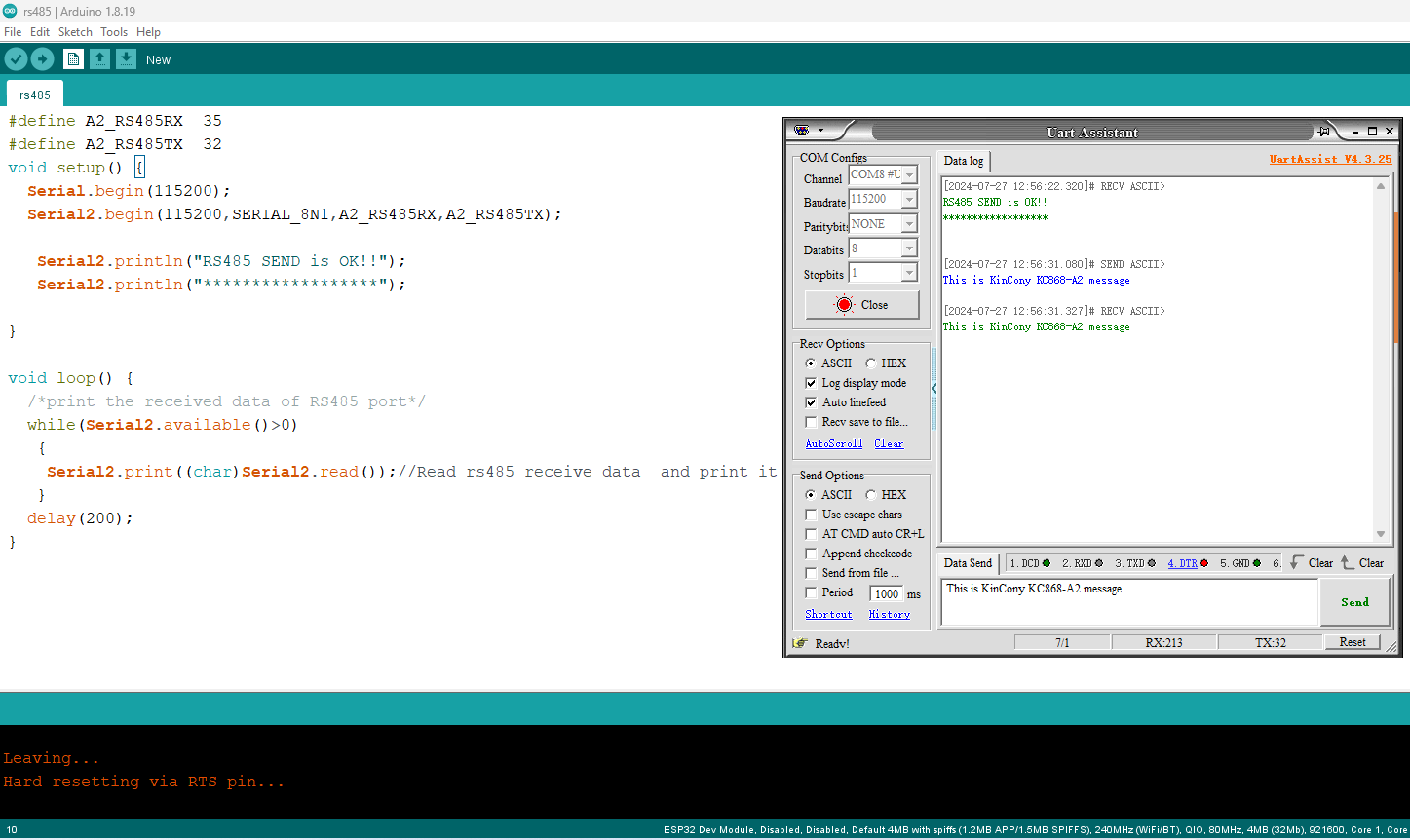Click the History link in Send Options
Screen dimensions: 1410x840
tap(889, 615)
